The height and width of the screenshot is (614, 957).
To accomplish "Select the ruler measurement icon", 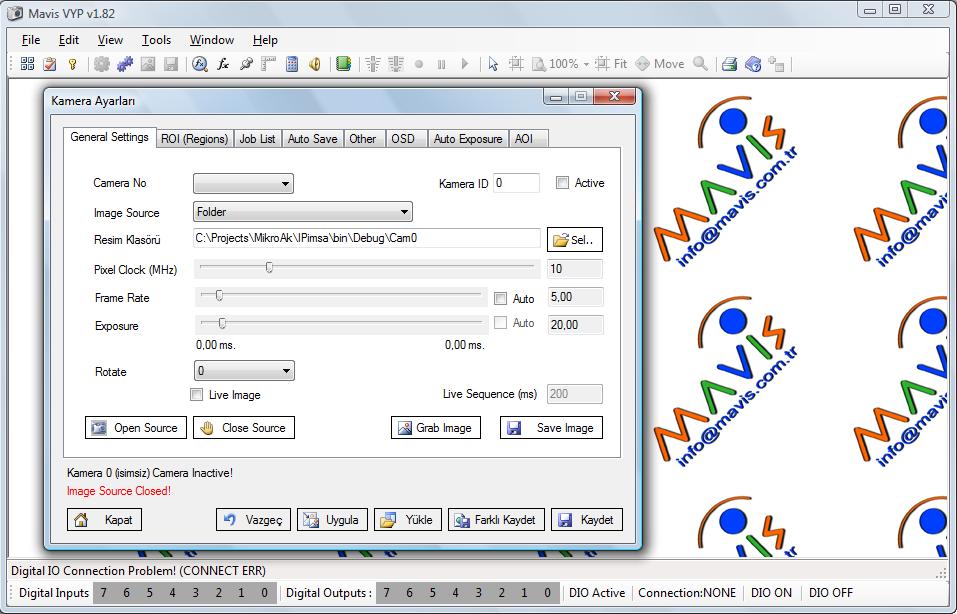I will click(x=269, y=63).
